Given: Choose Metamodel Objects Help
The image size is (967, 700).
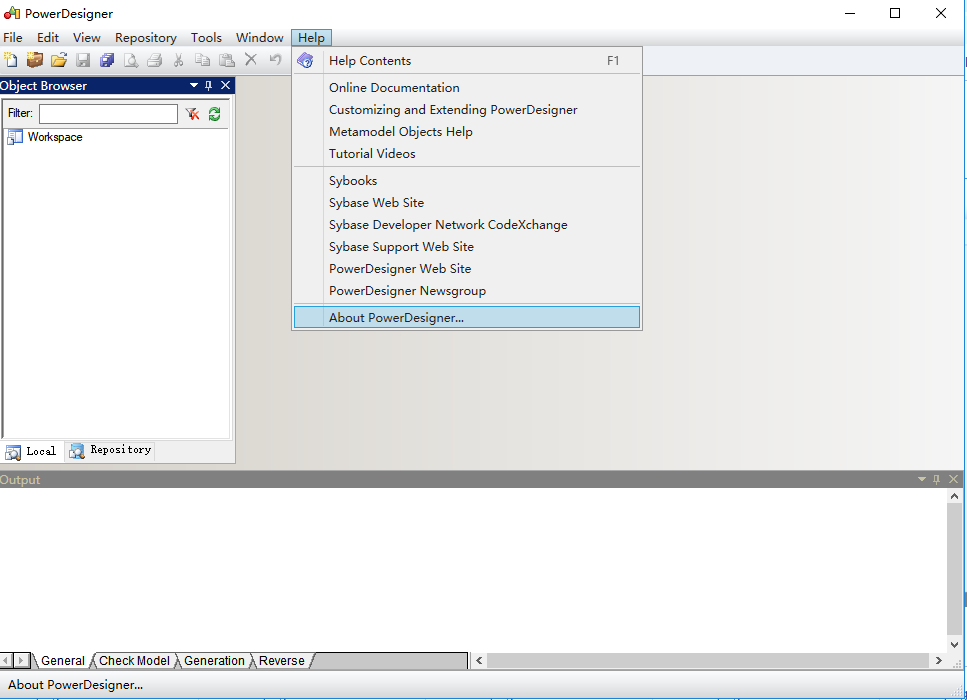Looking at the screenshot, I should point(467,132).
